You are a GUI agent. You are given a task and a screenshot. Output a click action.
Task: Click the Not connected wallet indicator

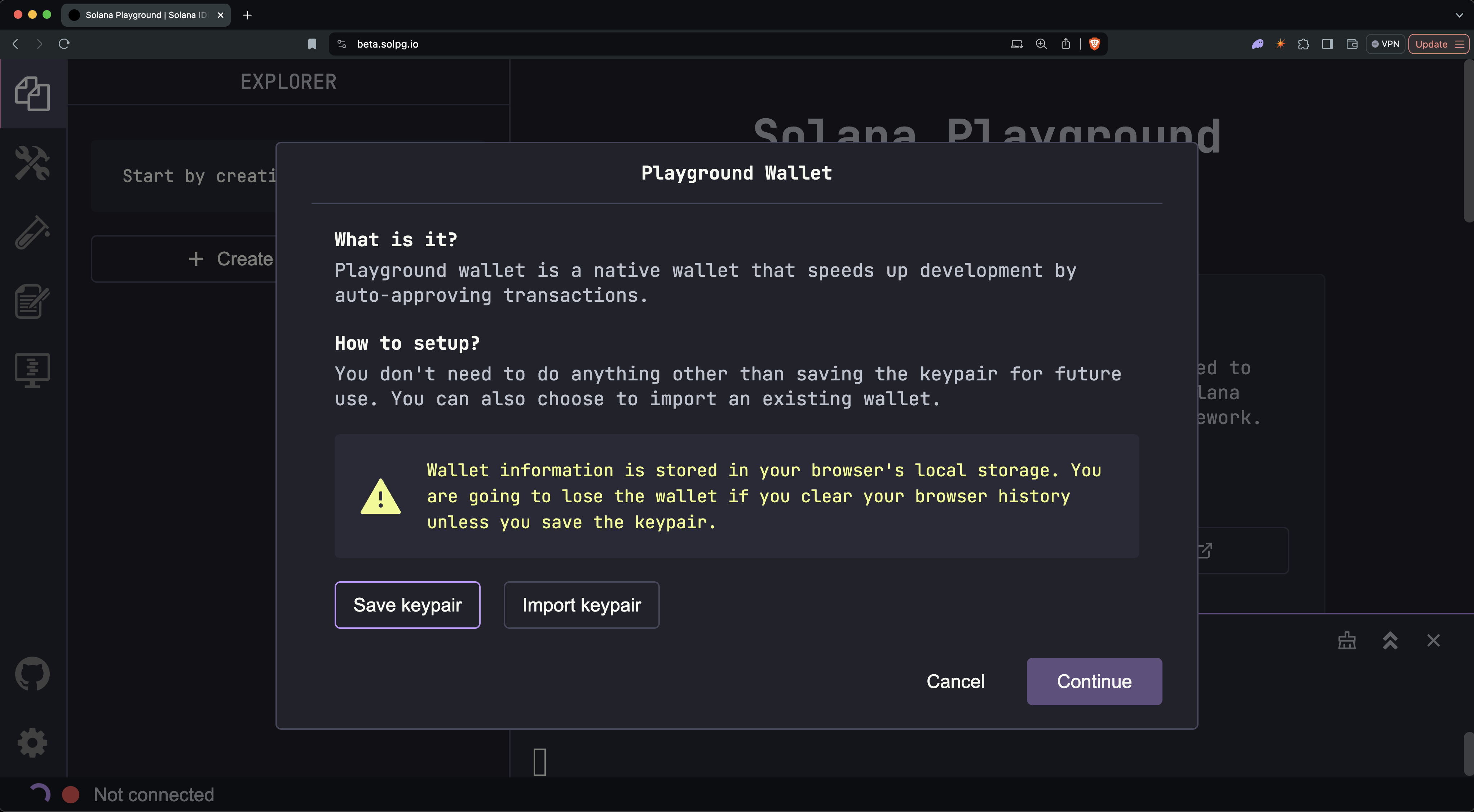click(153, 794)
